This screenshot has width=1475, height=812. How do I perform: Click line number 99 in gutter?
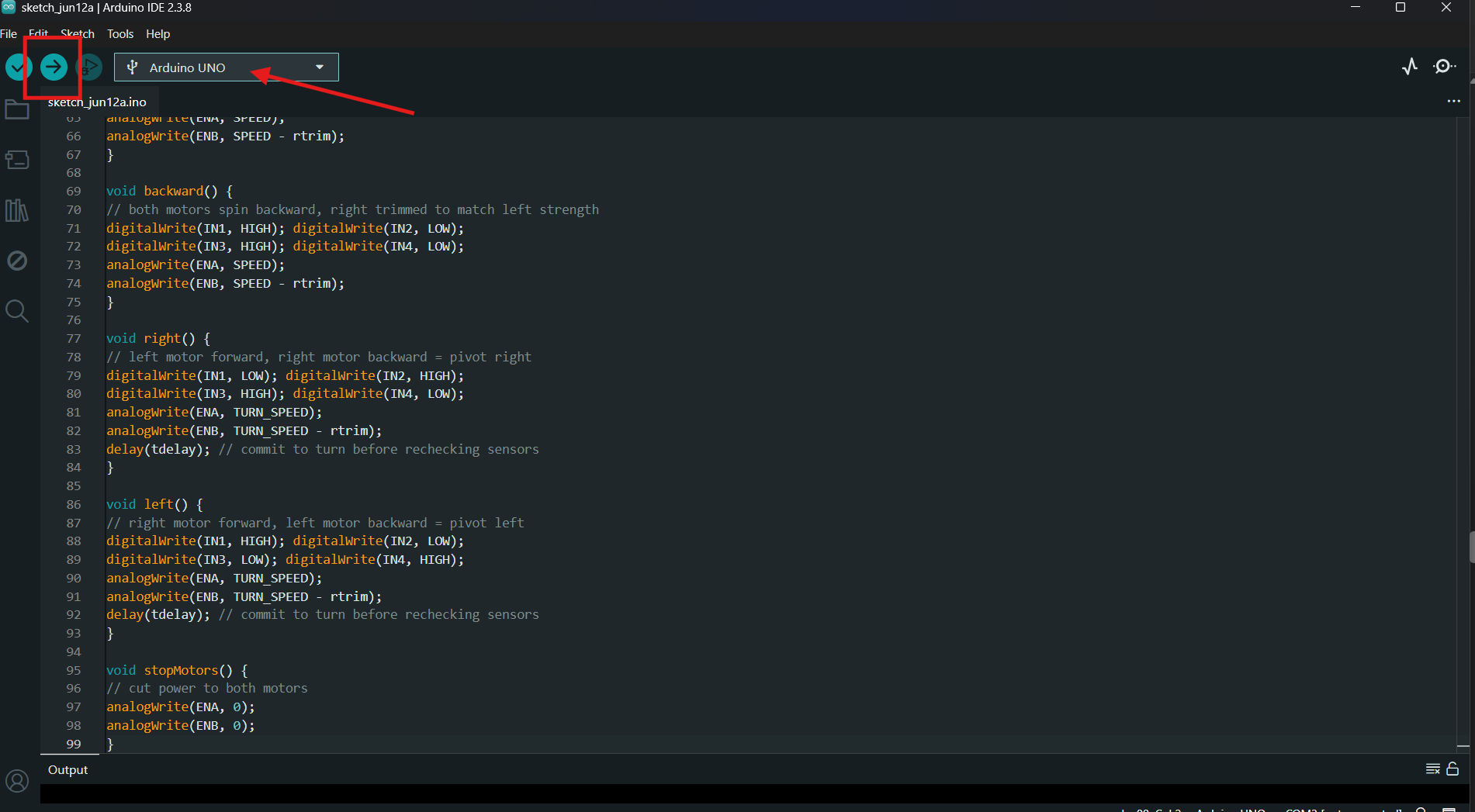coord(74,745)
